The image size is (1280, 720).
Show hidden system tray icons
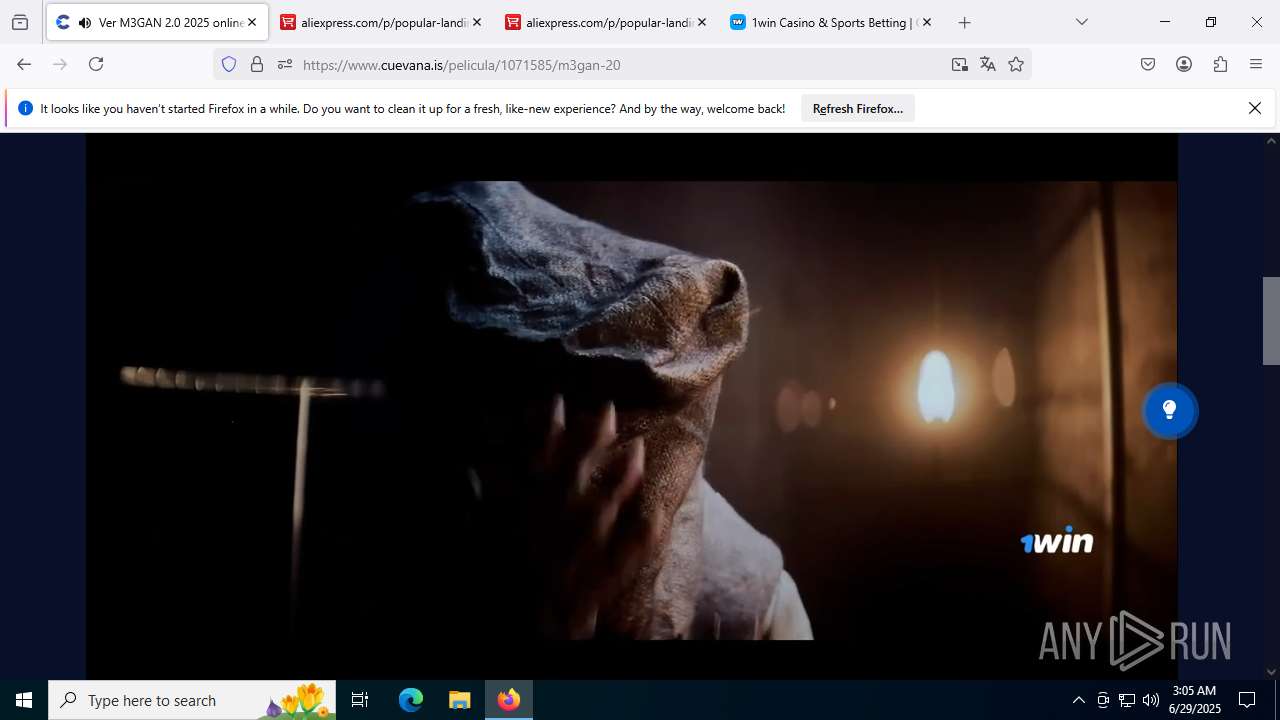[1078, 700]
